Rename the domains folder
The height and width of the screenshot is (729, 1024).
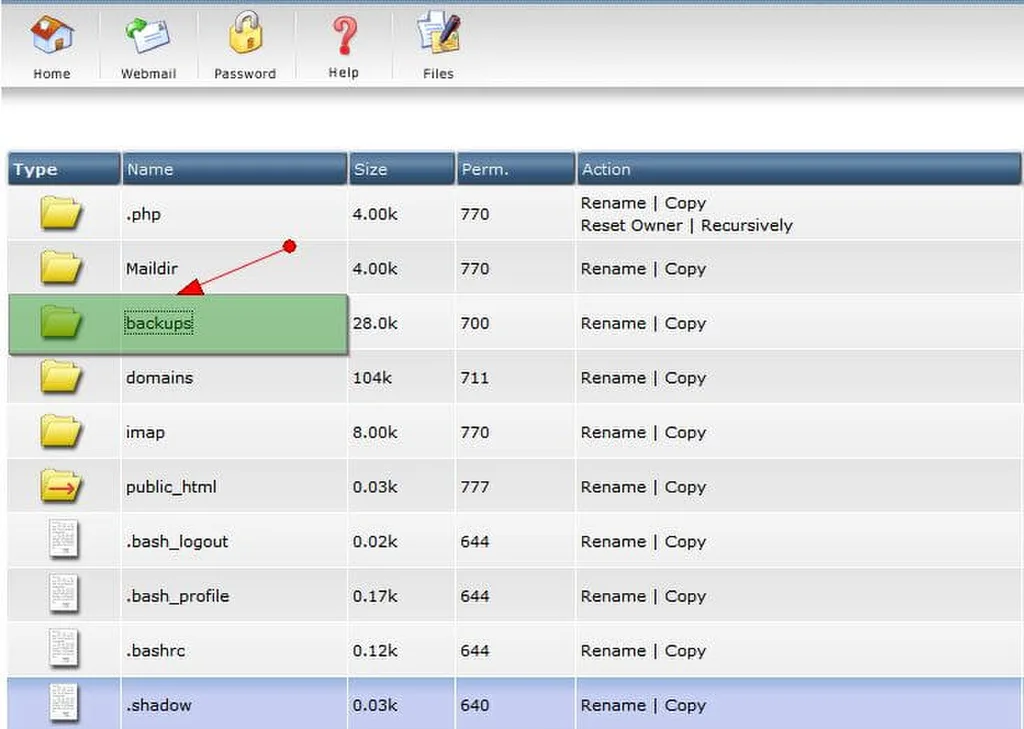(x=613, y=378)
